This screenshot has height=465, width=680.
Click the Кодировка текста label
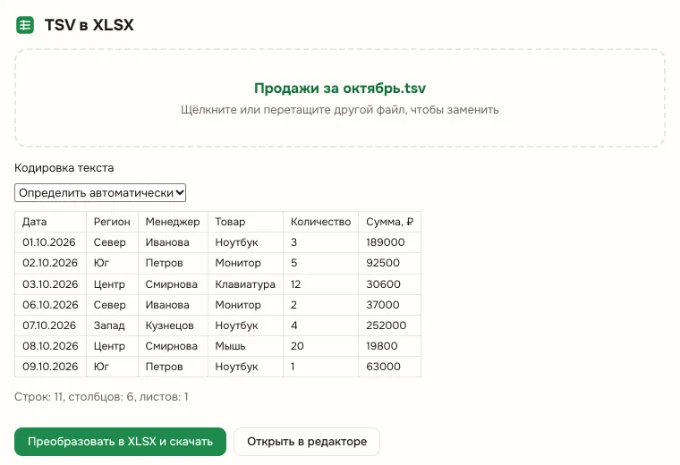point(64,168)
